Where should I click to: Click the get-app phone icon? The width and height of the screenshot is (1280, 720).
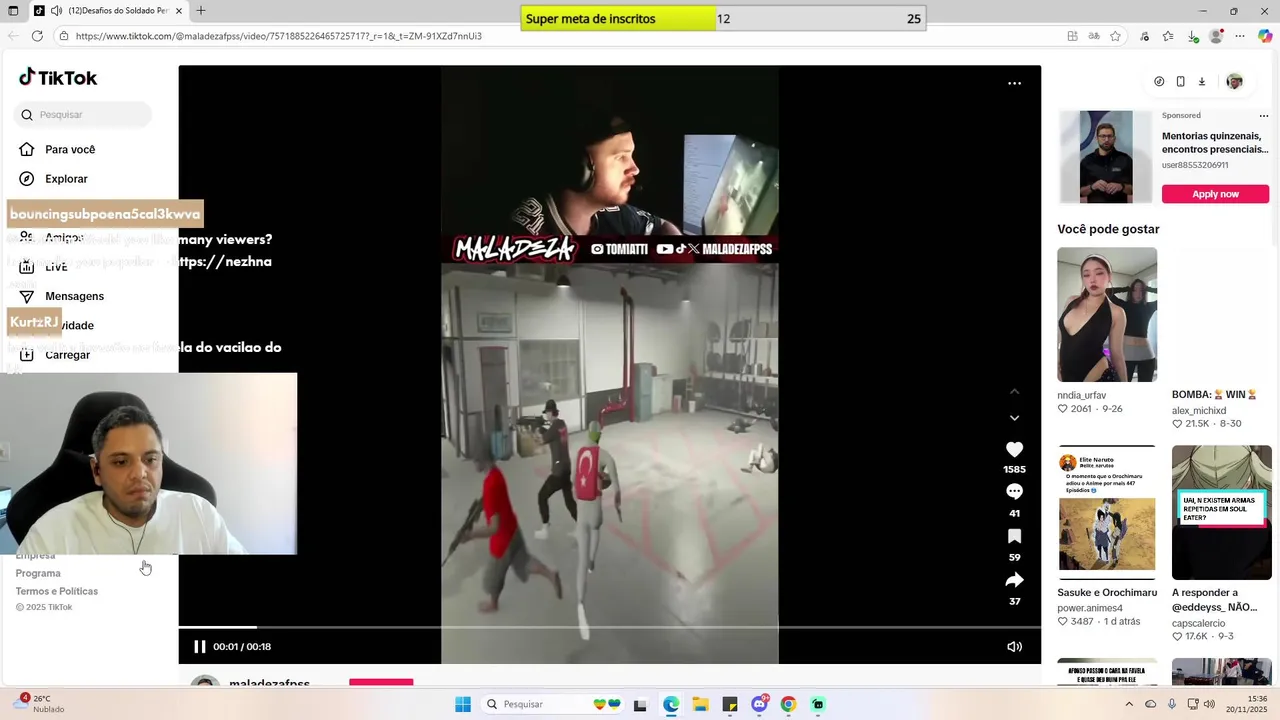click(1180, 82)
